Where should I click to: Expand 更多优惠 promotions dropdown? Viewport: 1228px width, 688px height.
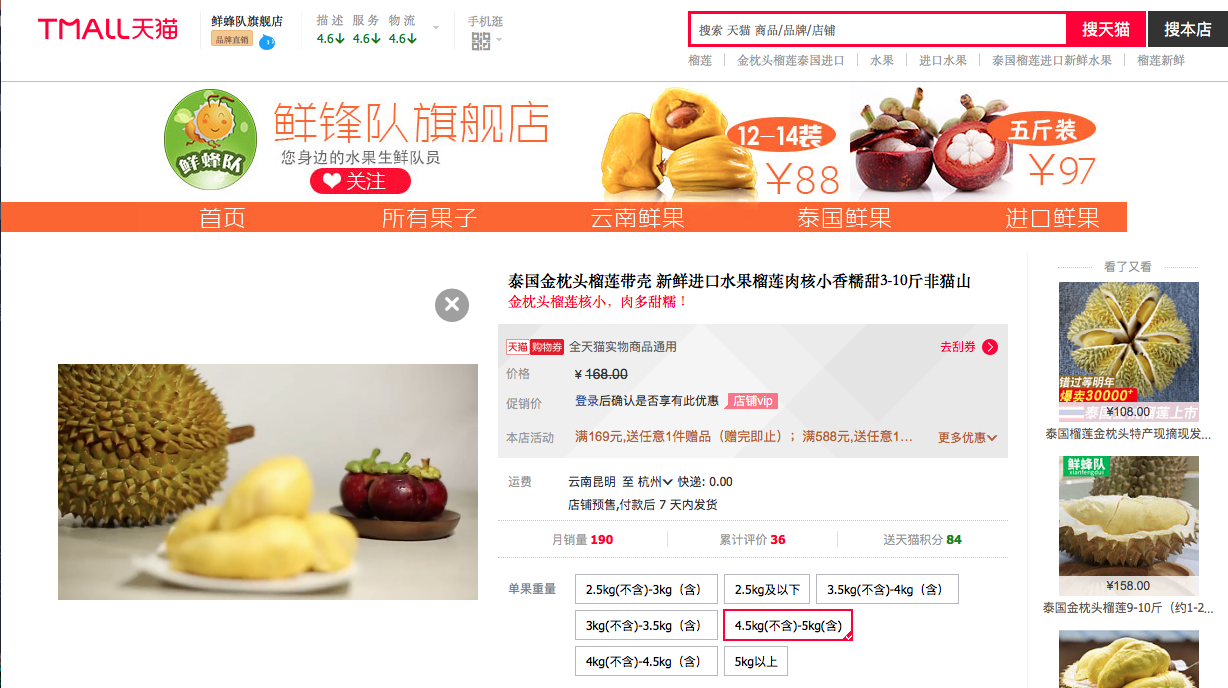pos(967,438)
